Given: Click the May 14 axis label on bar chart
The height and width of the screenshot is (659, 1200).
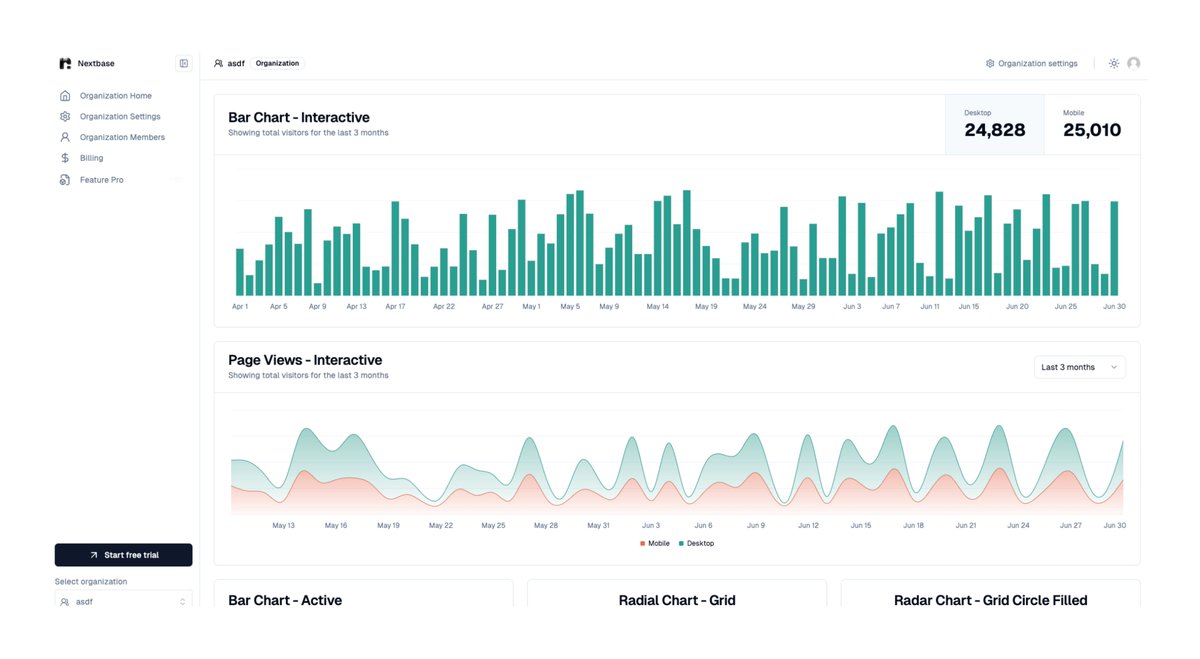Looking at the screenshot, I should tap(657, 307).
